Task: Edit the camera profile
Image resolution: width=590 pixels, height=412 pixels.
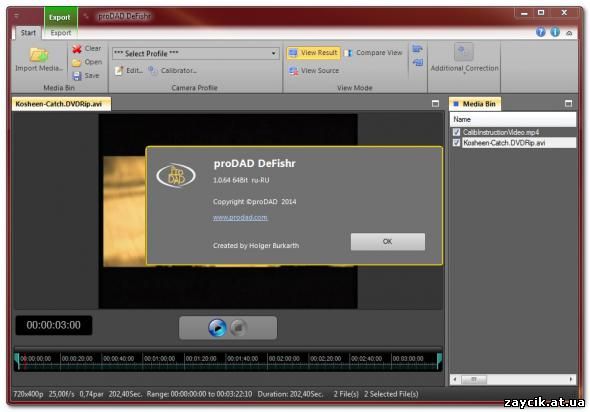Action: pos(129,70)
